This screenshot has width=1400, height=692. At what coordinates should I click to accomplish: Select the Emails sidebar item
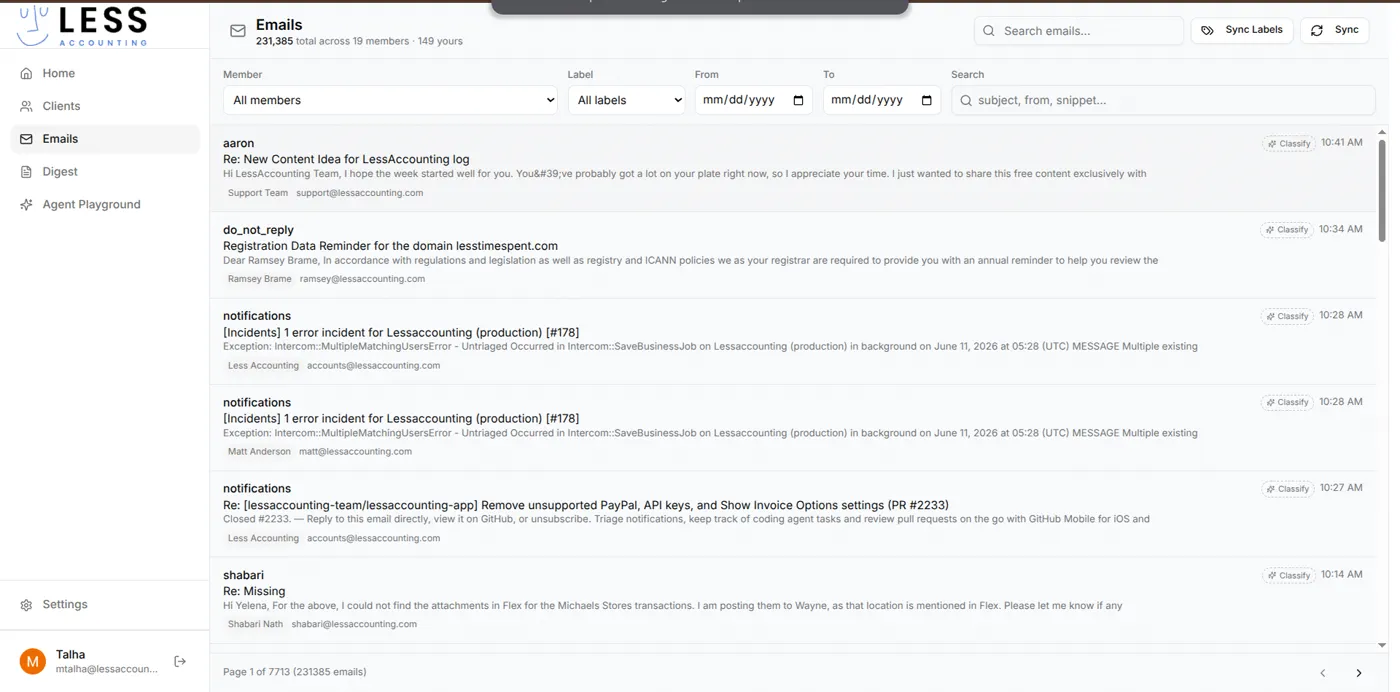(105, 139)
